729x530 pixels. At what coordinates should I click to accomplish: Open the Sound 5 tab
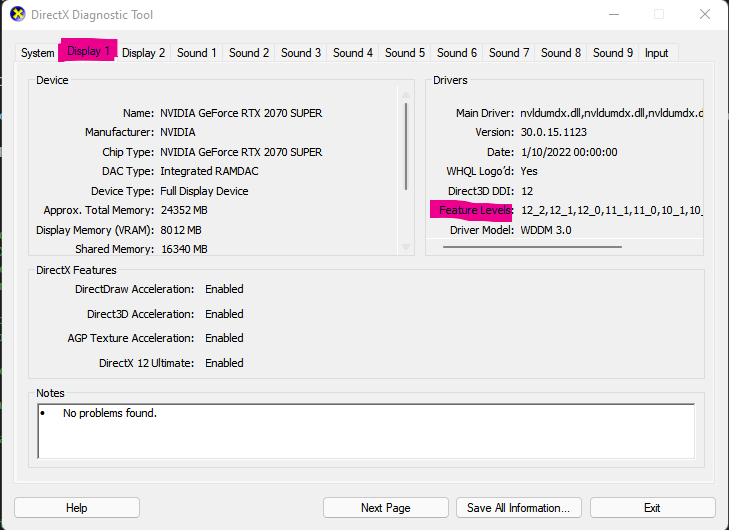coord(405,53)
